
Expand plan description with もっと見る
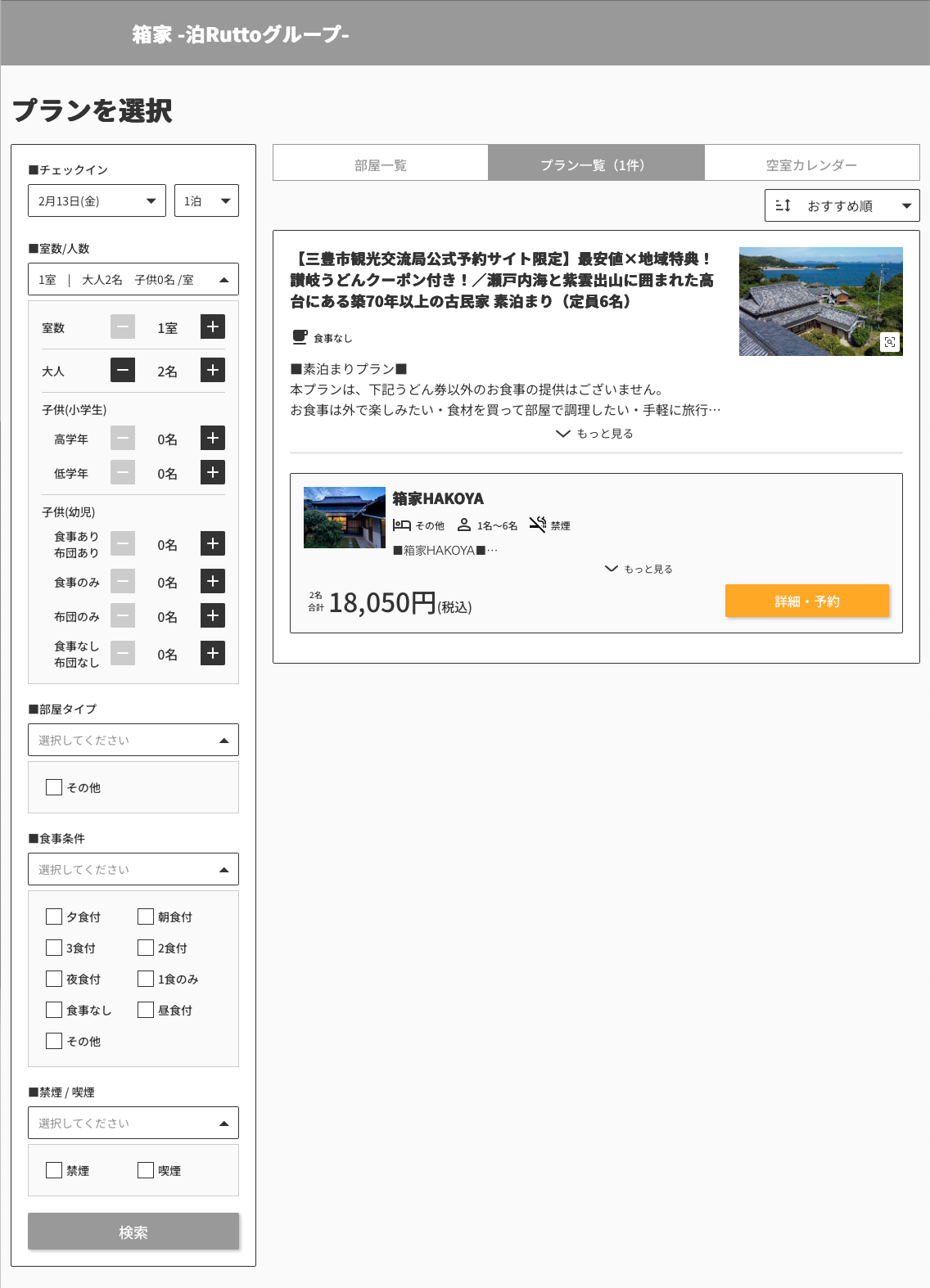tap(595, 434)
